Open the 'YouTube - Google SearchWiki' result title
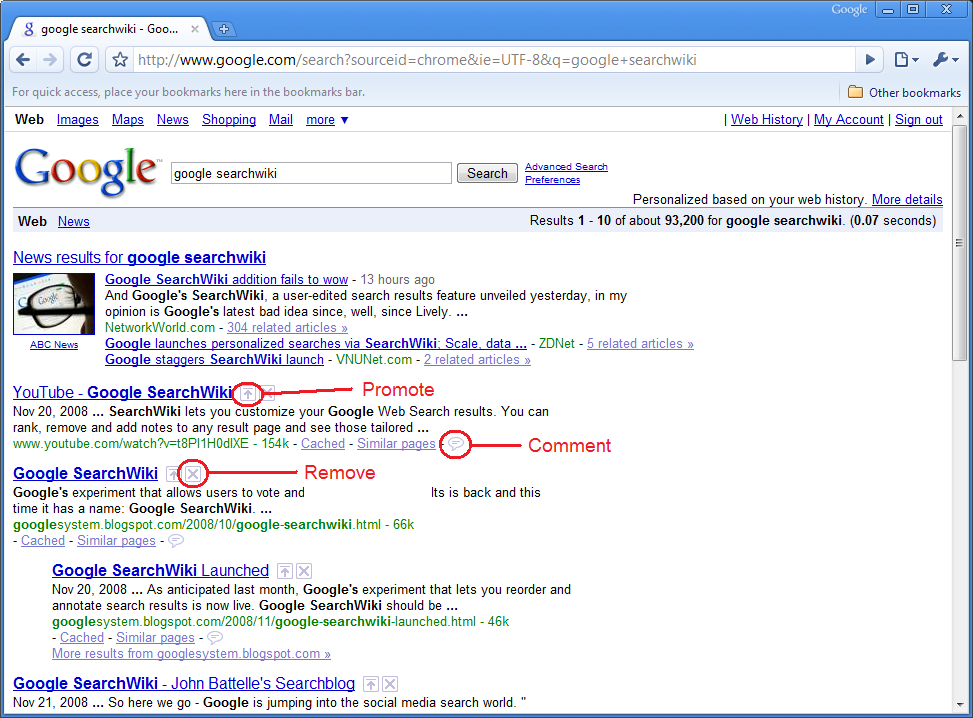The width and height of the screenshot is (973, 718). (123, 393)
